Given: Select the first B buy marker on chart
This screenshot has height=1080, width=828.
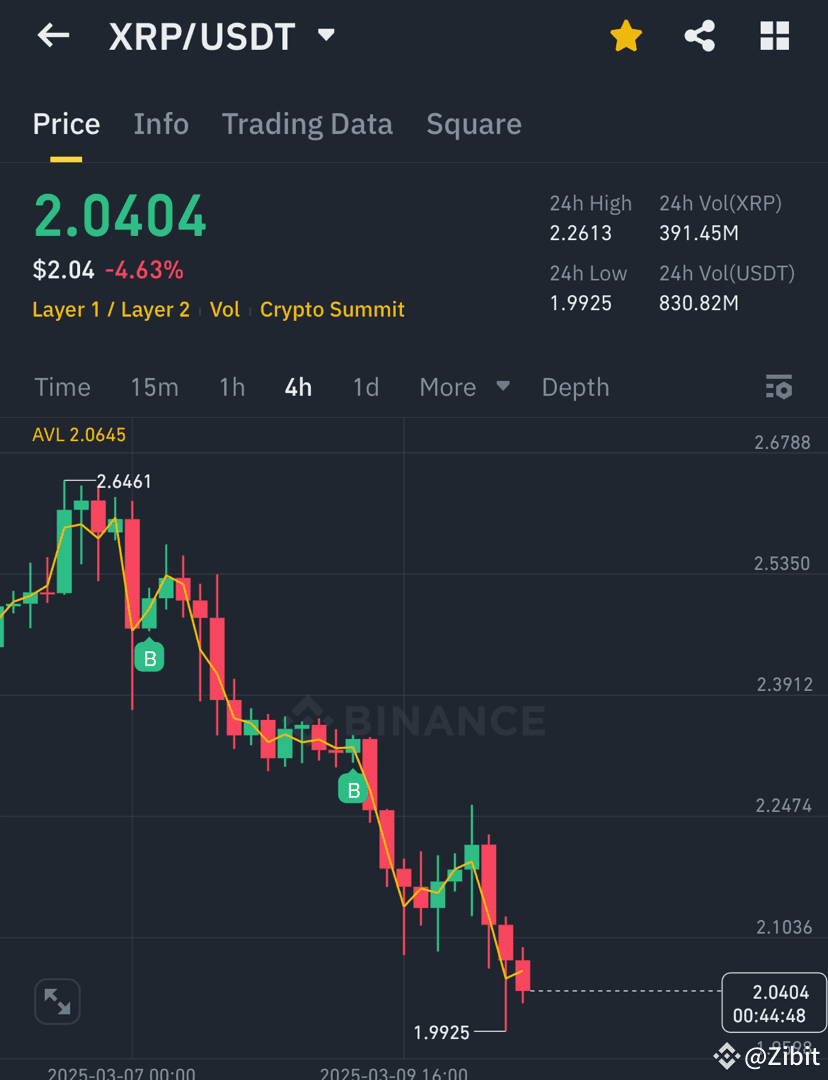Looking at the screenshot, I should pyautogui.click(x=150, y=657).
